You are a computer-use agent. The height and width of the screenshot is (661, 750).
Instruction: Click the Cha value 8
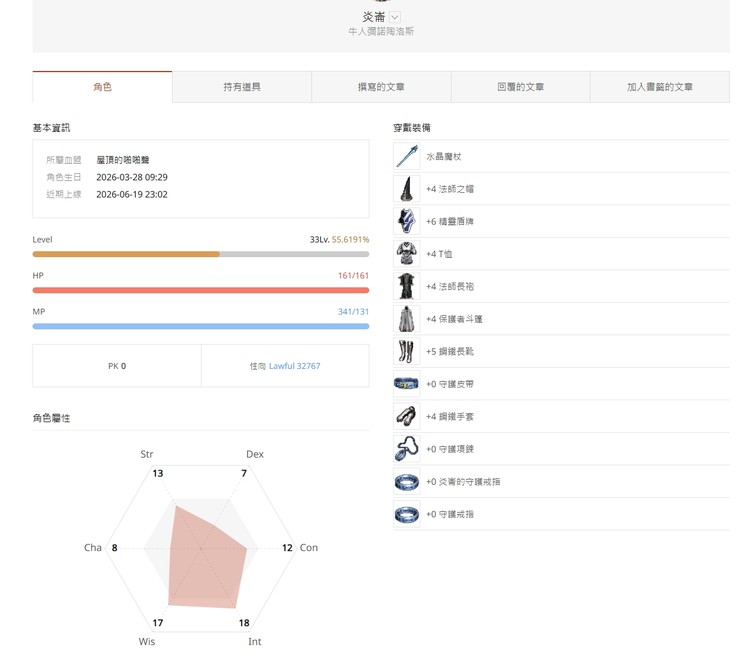(115, 548)
